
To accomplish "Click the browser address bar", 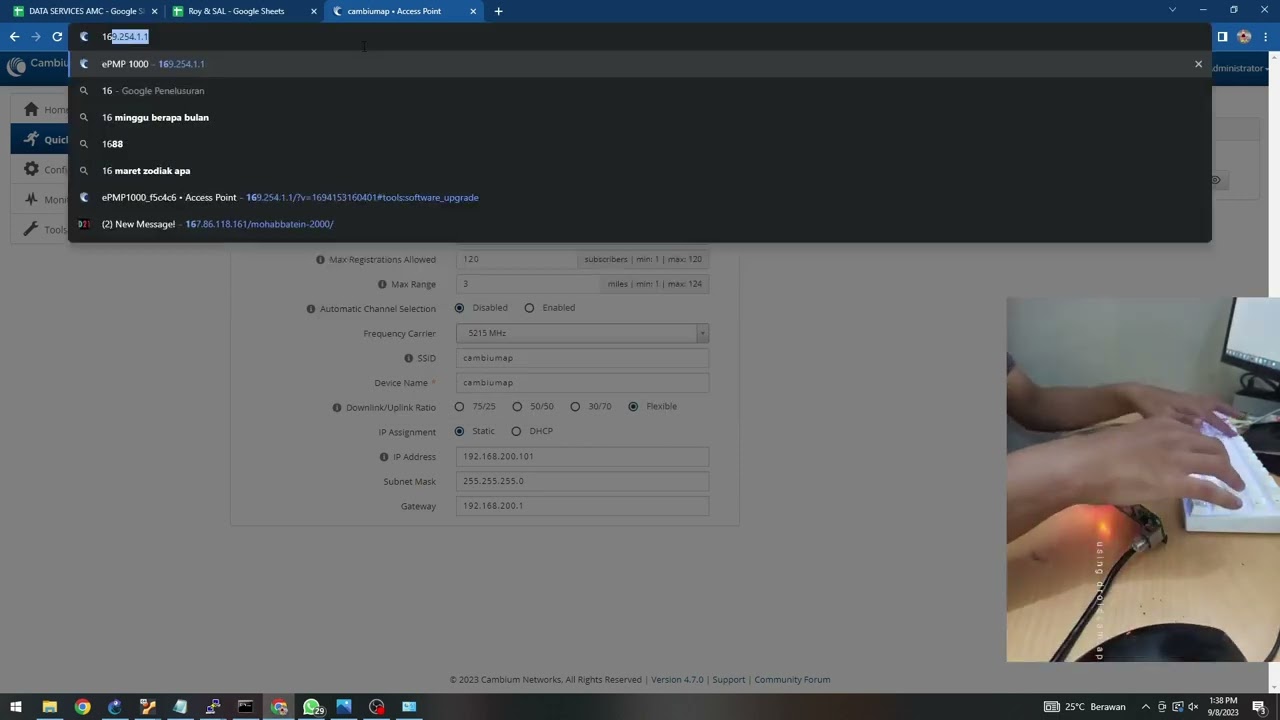I will pos(640,37).
